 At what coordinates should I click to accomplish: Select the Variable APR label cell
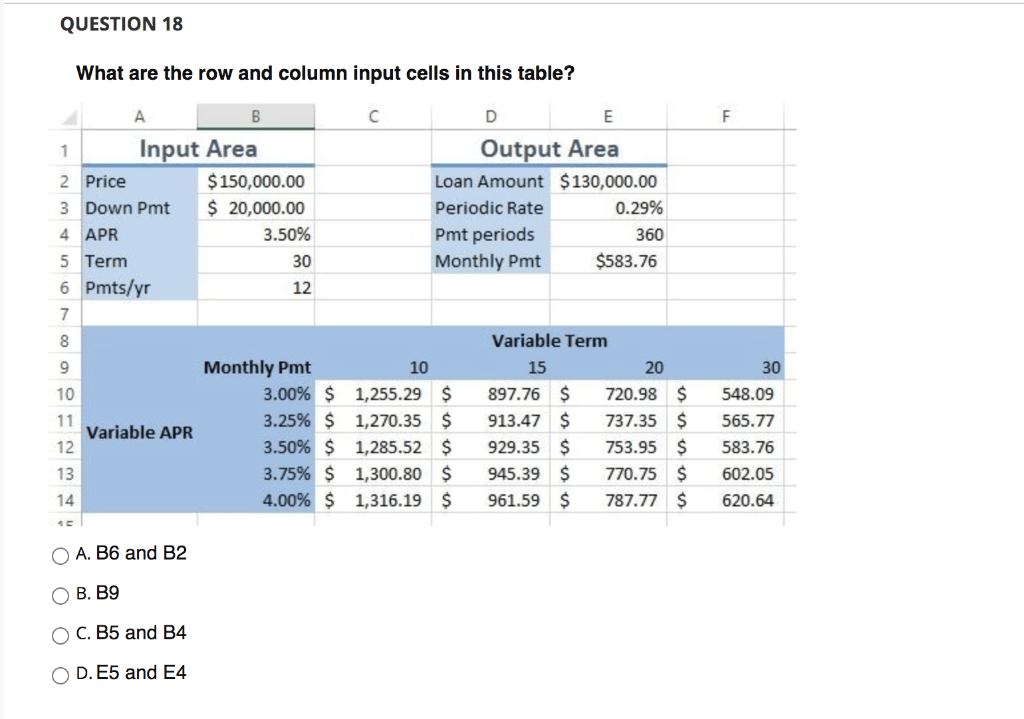[x=139, y=434]
